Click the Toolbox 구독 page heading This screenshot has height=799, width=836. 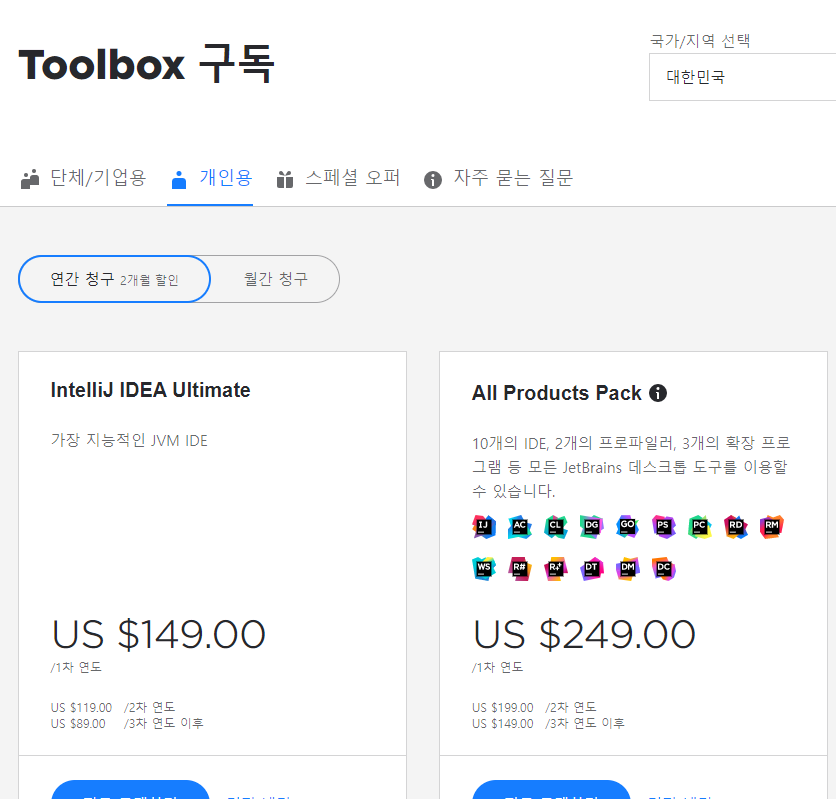[x=146, y=64]
